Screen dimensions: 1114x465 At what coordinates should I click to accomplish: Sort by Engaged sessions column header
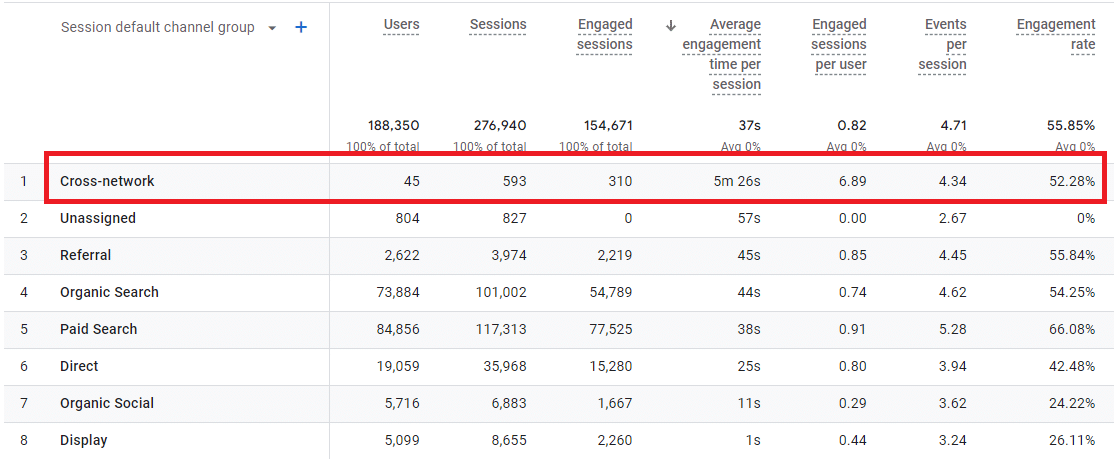[605, 34]
